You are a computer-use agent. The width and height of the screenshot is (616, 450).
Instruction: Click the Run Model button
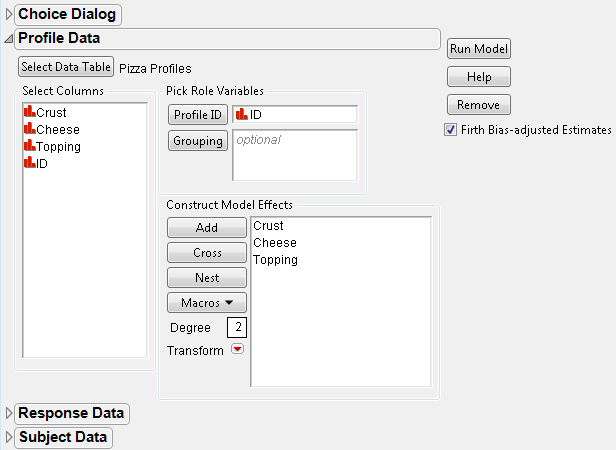479,48
